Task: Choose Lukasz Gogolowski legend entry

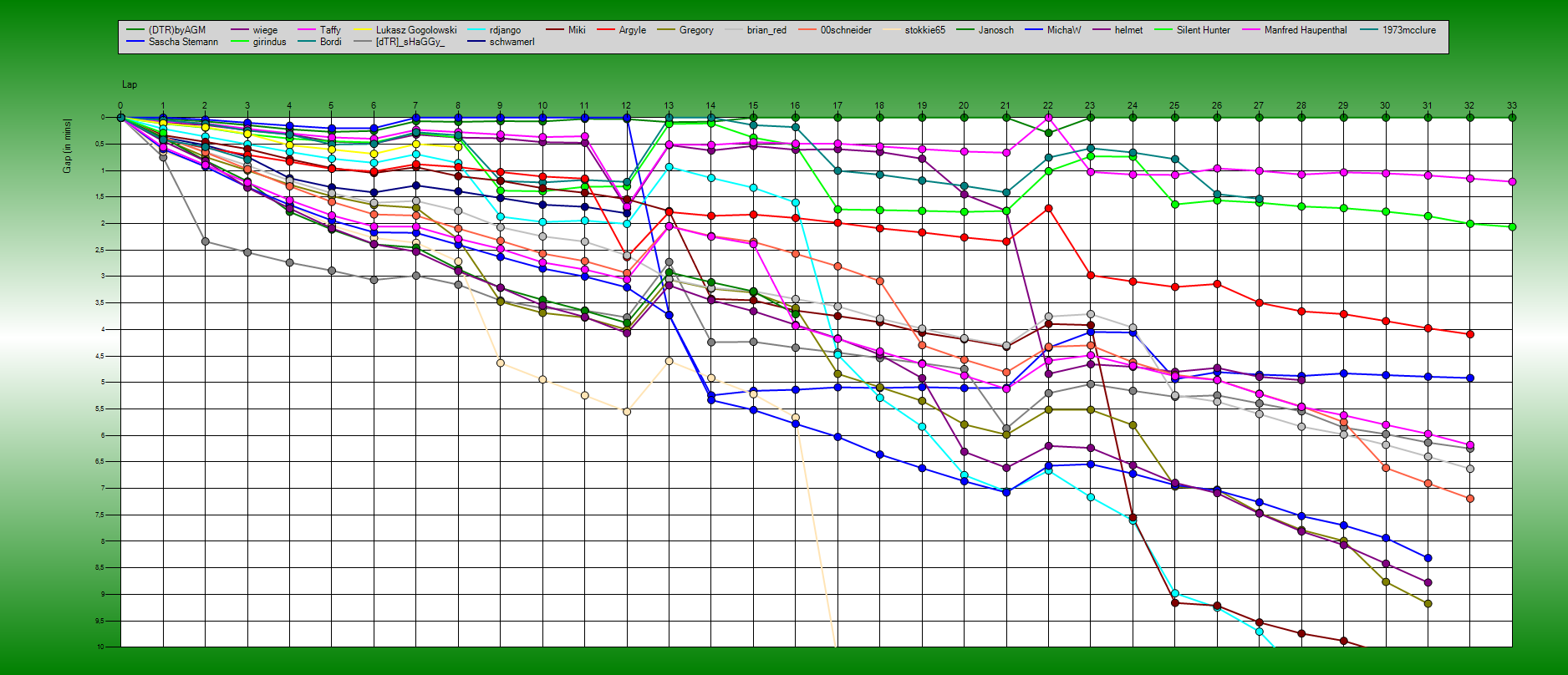Action: click(405, 30)
